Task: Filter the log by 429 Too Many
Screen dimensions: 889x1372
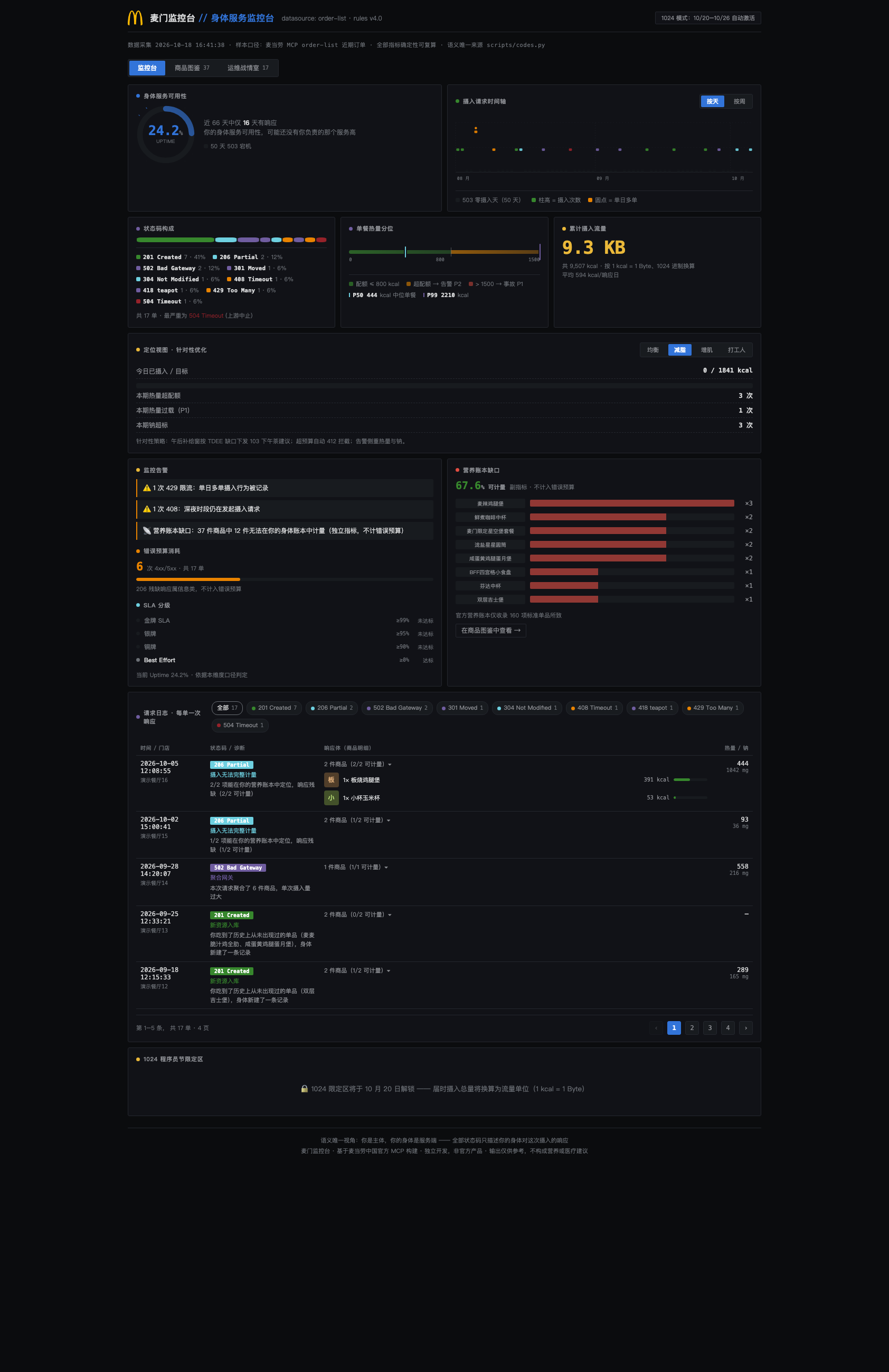Action: click(713, 708)
